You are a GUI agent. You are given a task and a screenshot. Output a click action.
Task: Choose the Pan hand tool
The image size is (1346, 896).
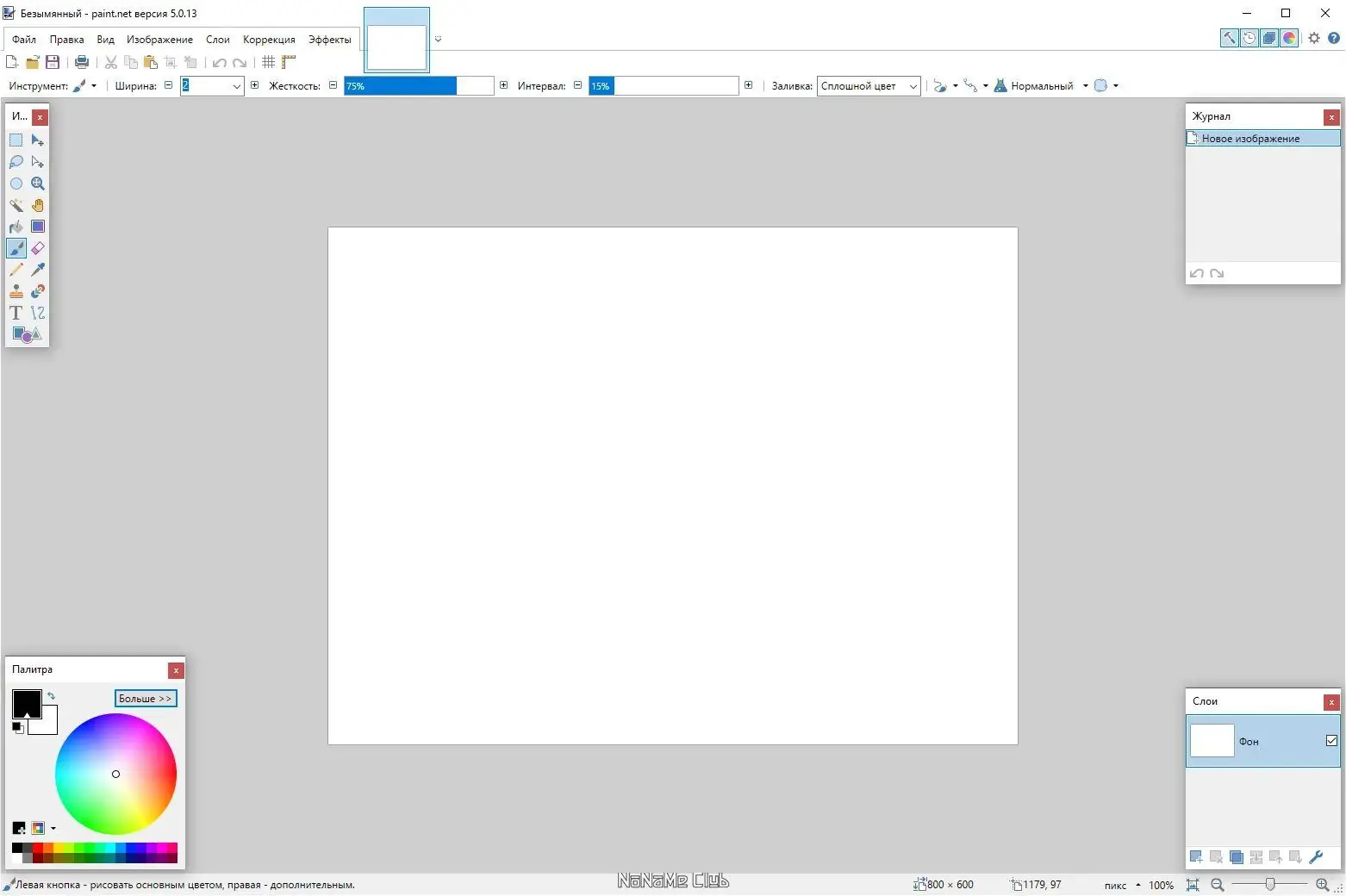point(38,205)
